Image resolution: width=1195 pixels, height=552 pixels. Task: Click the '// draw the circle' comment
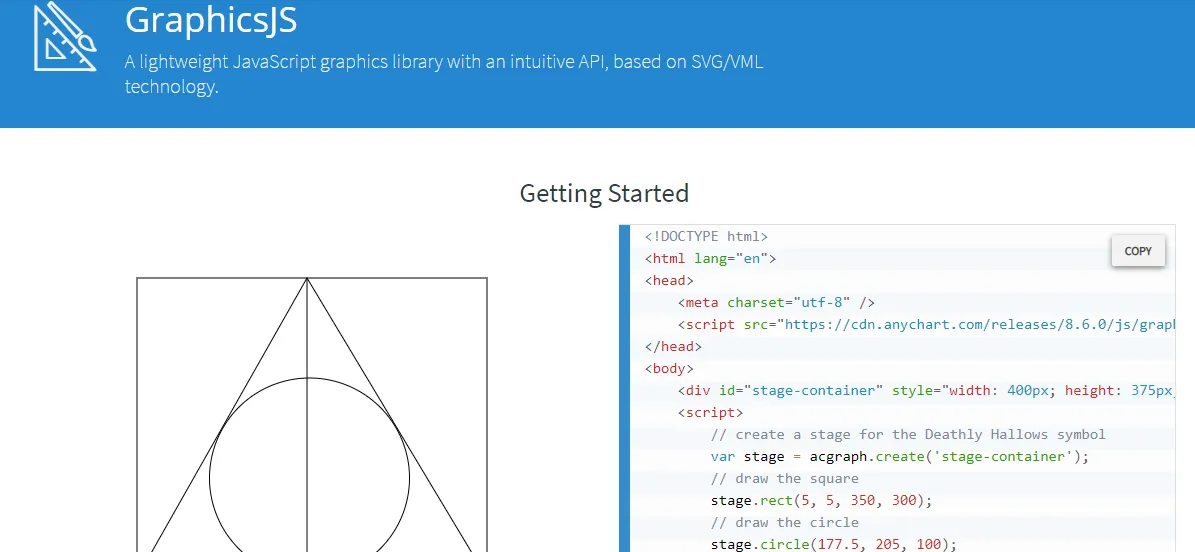pyautogui.click(x=784, y=523)
